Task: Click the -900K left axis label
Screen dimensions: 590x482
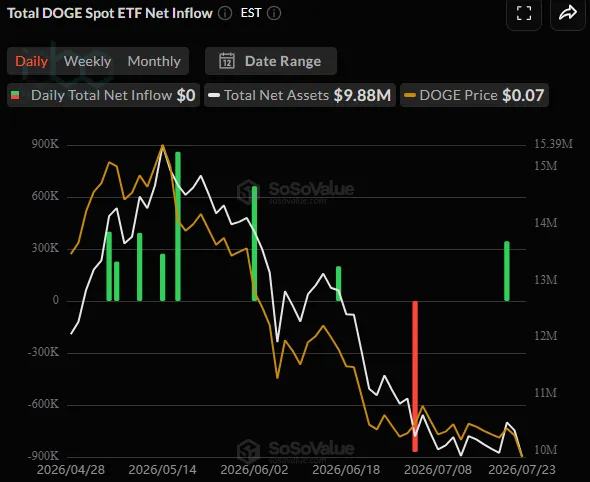Action: [43, 456]
